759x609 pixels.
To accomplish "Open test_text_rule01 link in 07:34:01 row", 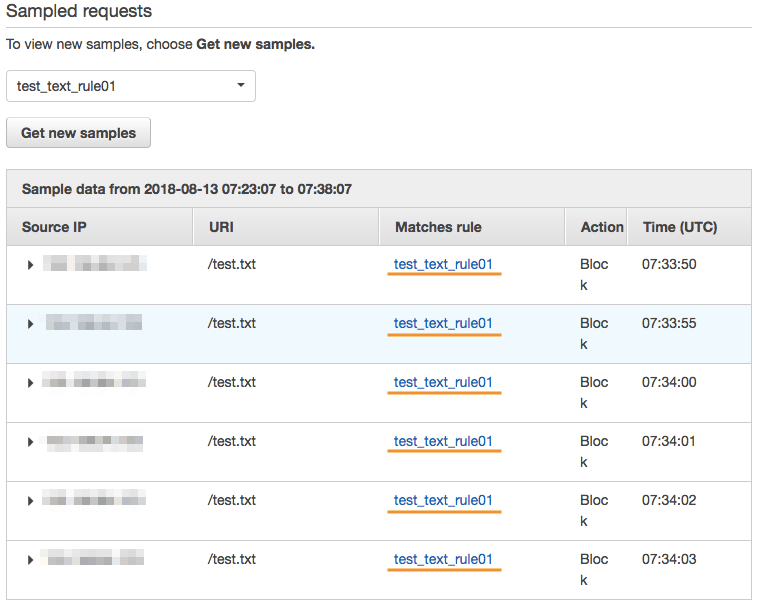I will tap(443, 442).
